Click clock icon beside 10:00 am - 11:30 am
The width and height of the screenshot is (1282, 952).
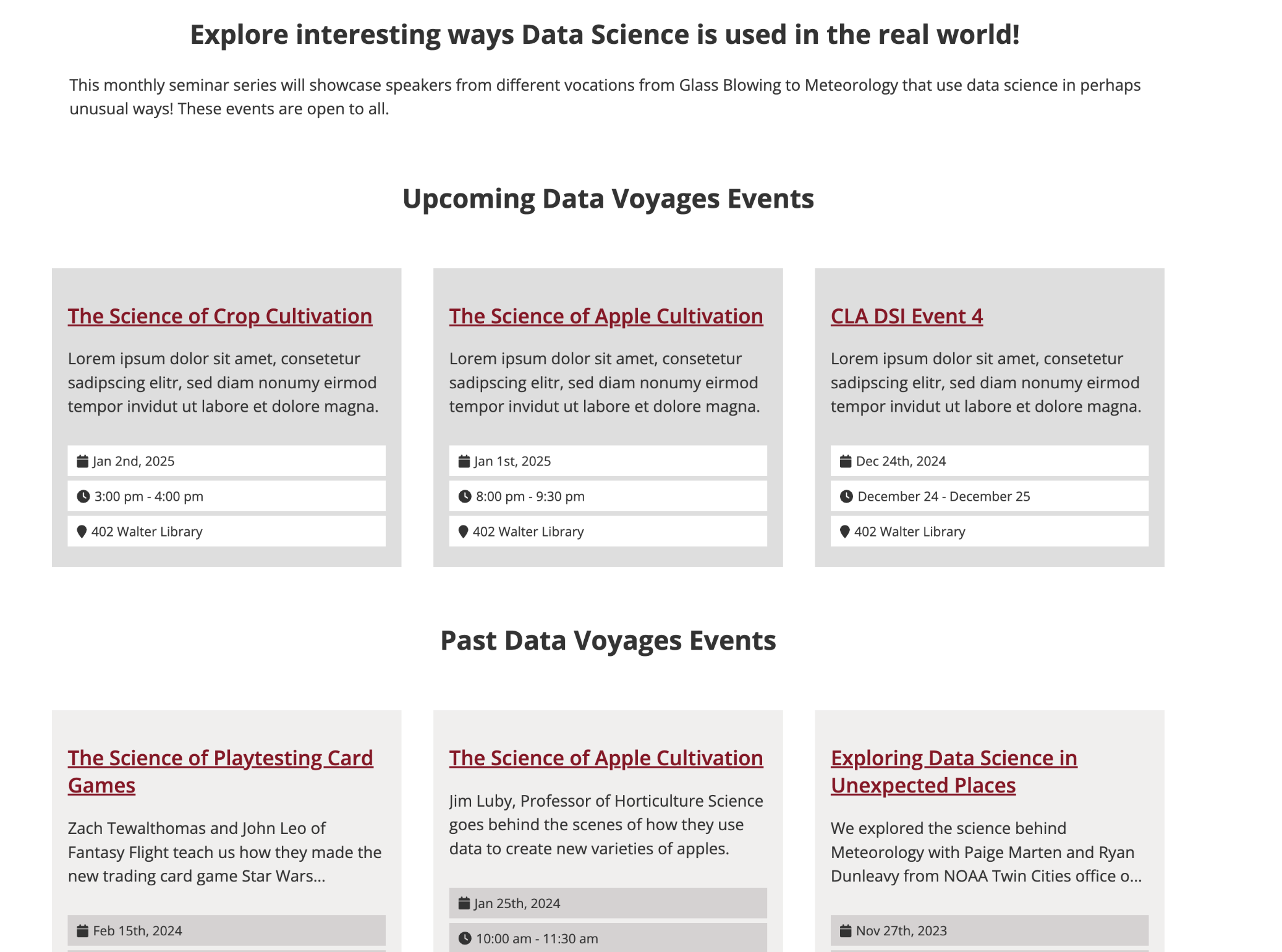464,938
